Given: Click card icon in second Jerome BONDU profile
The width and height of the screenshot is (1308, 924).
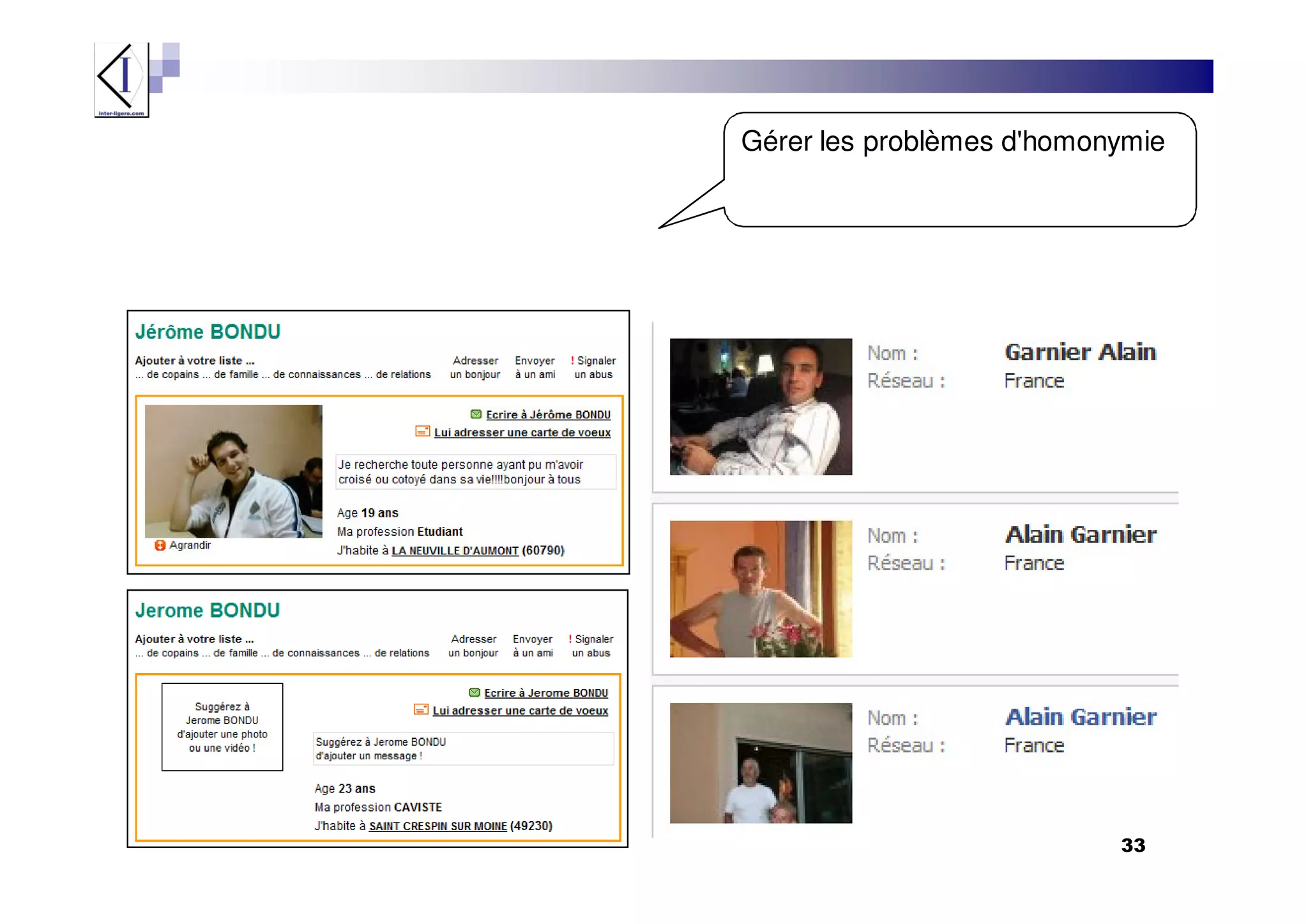Looking at the screenshot, I should tap(421, 709).
